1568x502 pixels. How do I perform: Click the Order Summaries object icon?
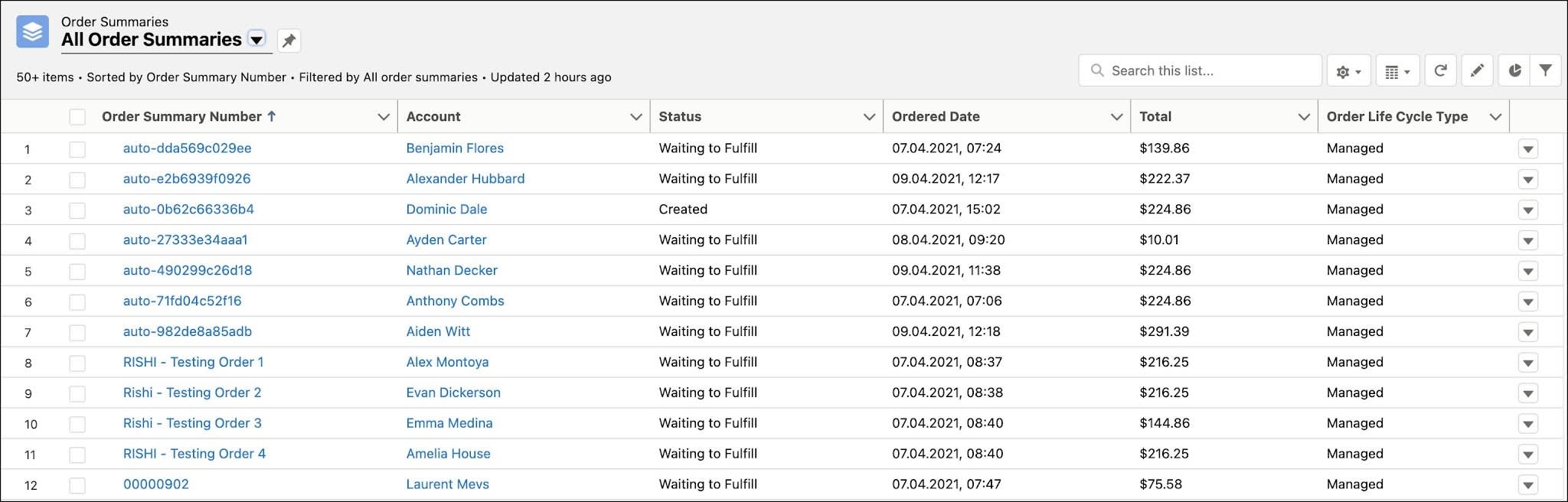tap(32, 32)
